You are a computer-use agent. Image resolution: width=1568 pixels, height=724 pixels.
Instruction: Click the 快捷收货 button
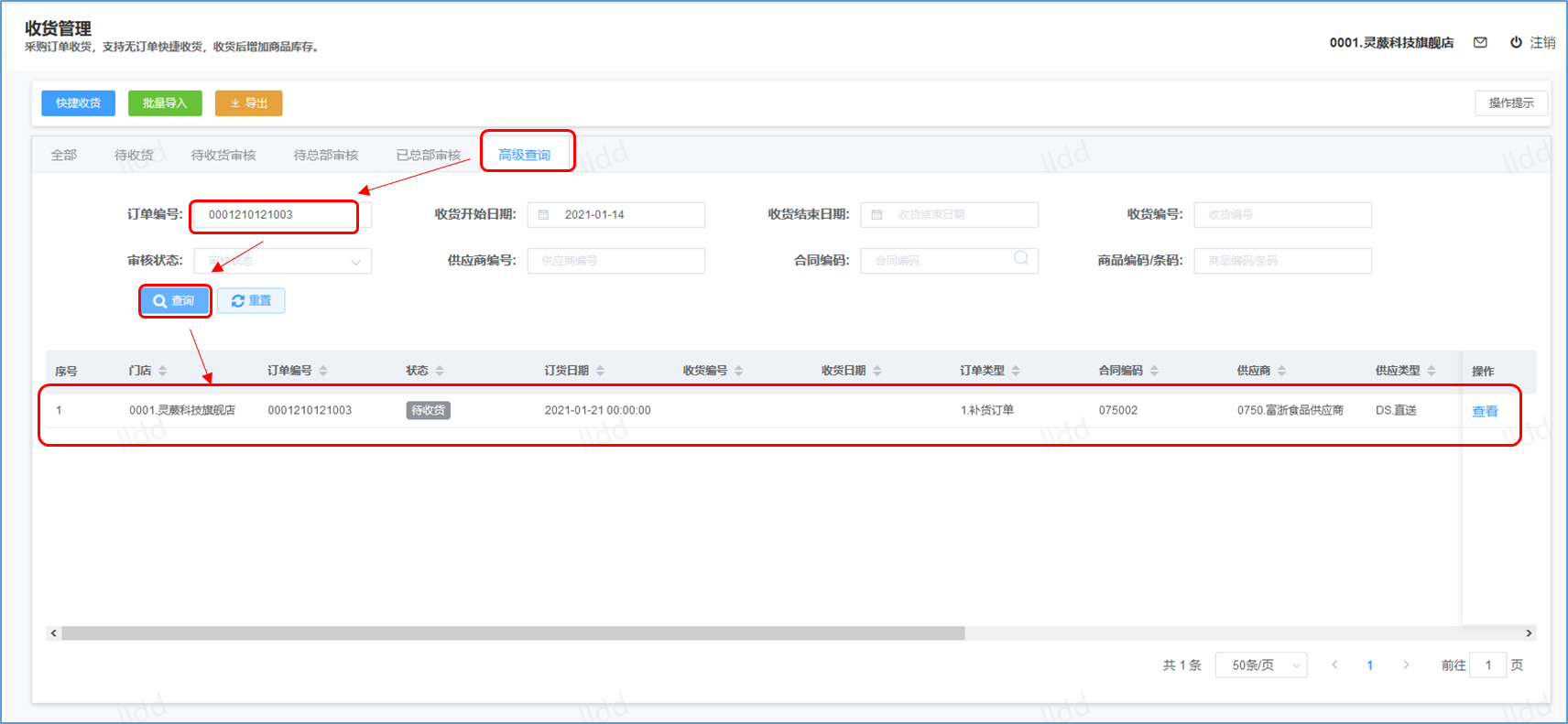coord(78,103)
